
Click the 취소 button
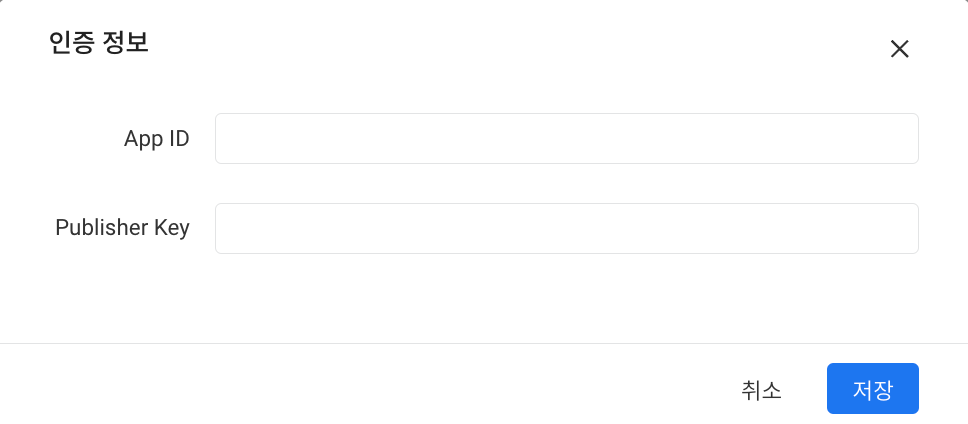pos(761,390)
